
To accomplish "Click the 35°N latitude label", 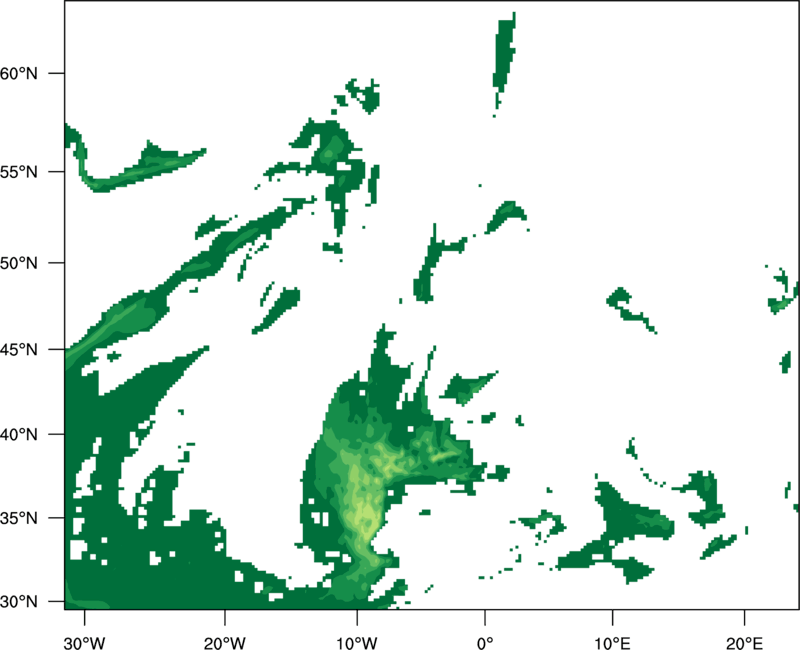I will point(19,518).
